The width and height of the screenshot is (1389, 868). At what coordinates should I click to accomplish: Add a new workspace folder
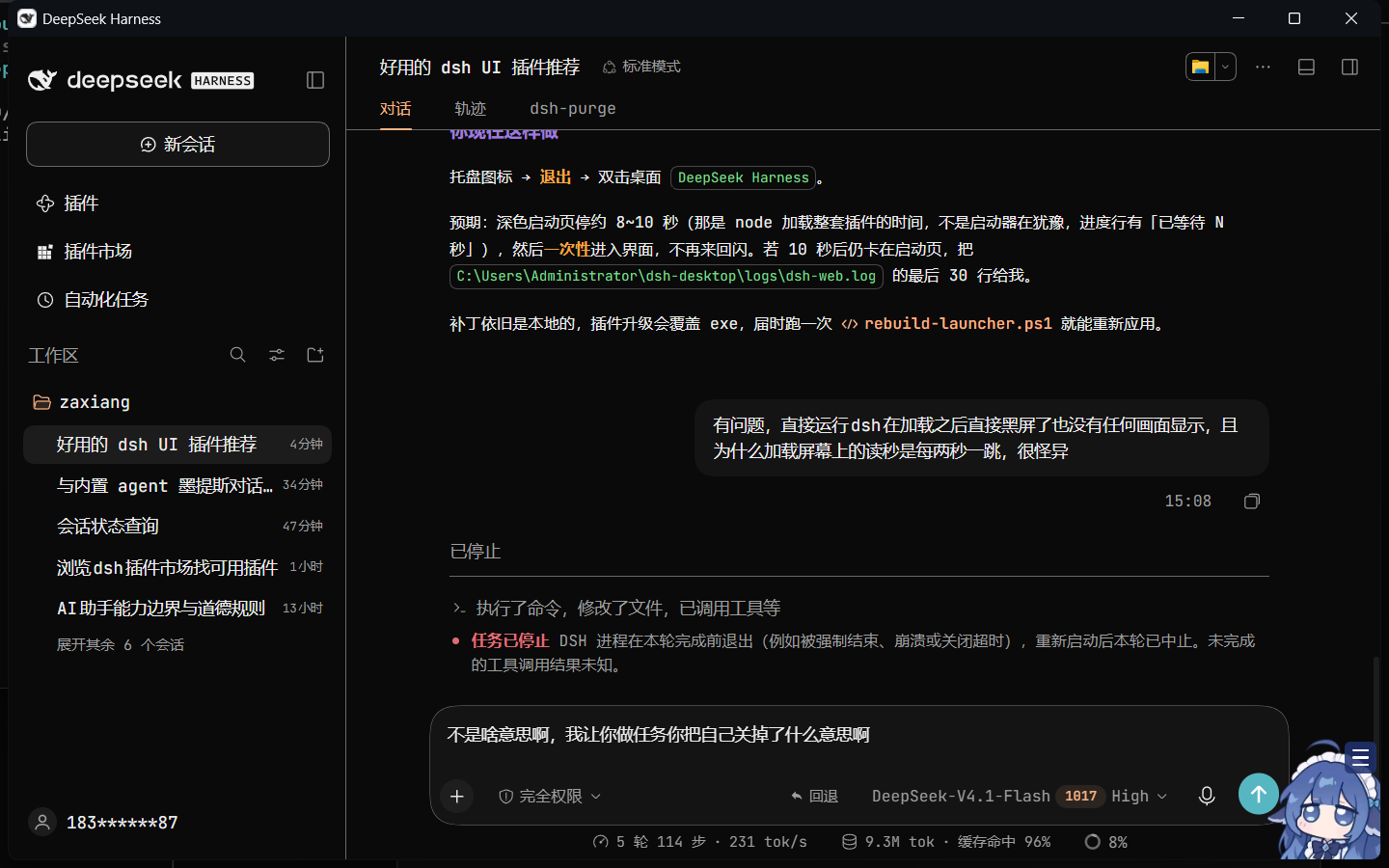pyautogui.click(x=315, y=355)
